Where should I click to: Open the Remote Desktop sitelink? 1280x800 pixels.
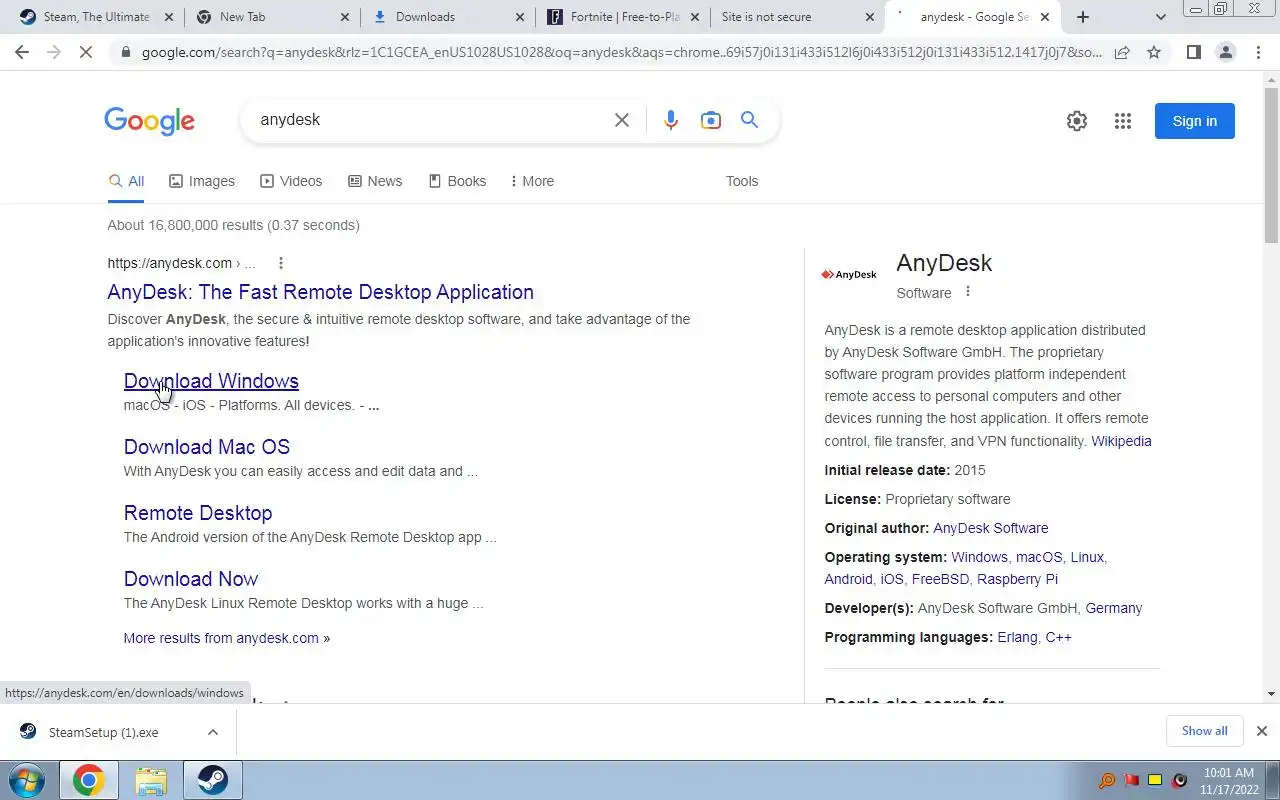pyautogui.click(x=198, y=513)
